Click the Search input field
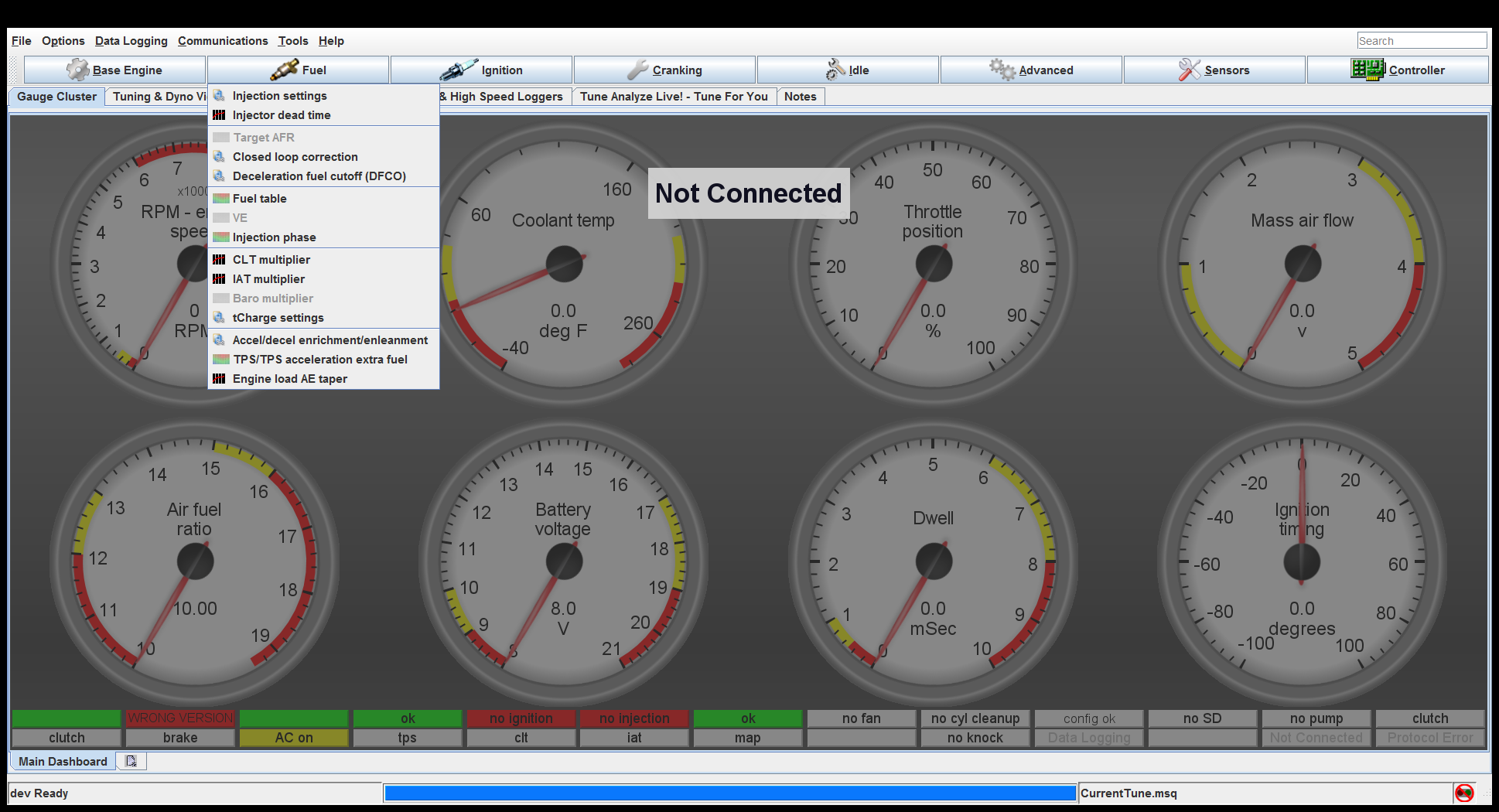 [x=1422, y=41]
